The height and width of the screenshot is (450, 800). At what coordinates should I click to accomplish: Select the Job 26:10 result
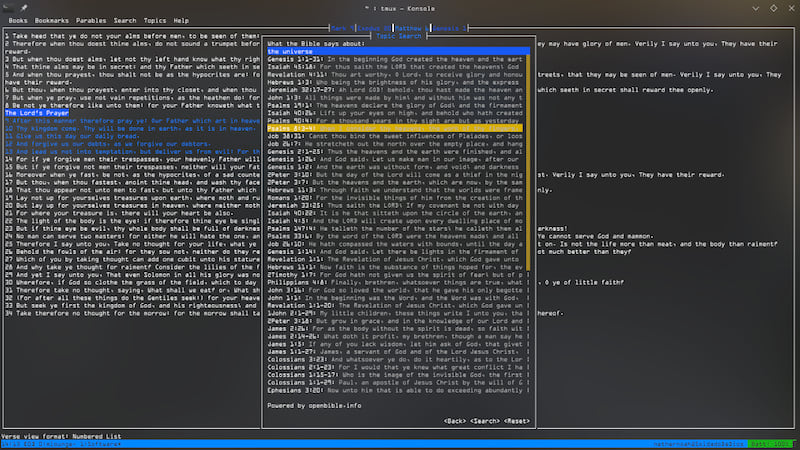tap(395, 244)
